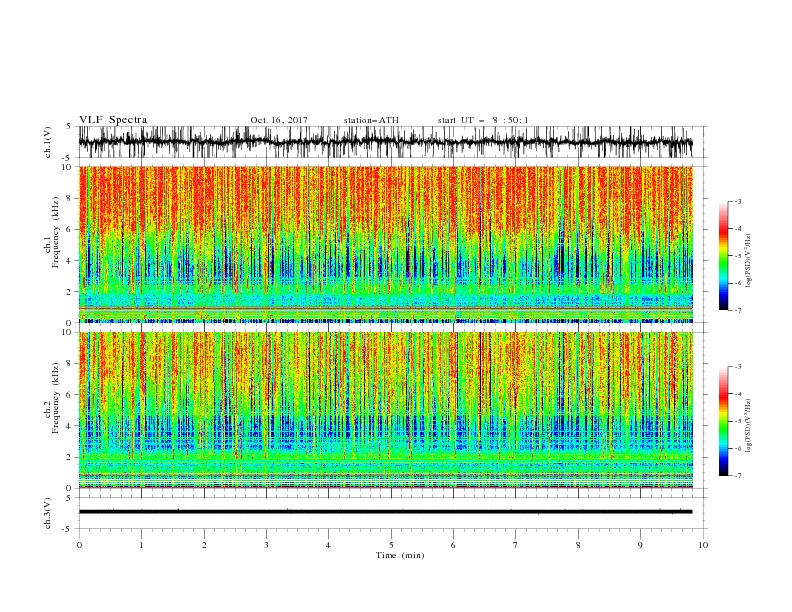The width and height of the screenshot is (792, 612).
Task: Select the date text "Oct. 16, 2017"
Action: [x=279, y=120]
